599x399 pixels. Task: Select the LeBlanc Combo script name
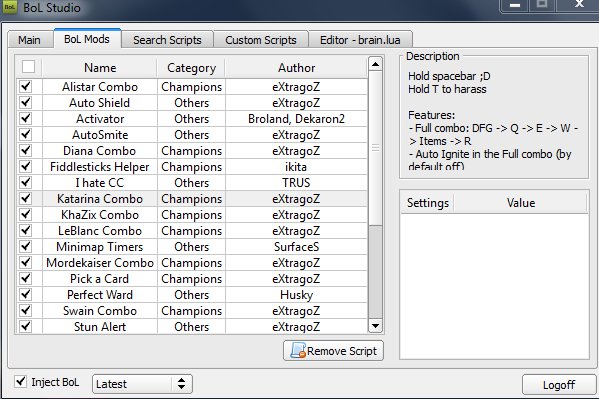[100, 231]
